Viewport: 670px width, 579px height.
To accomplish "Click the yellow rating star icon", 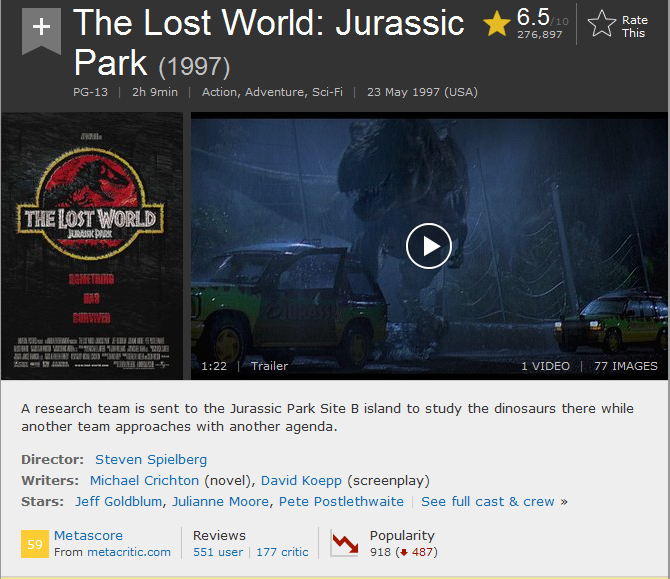I will click(x=497, y=24).
